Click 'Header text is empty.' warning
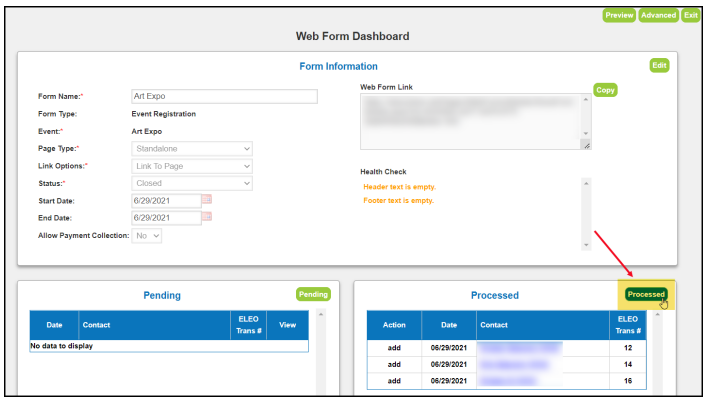Image resolution: width=711 pixels, height=398 pixels. 399,187
